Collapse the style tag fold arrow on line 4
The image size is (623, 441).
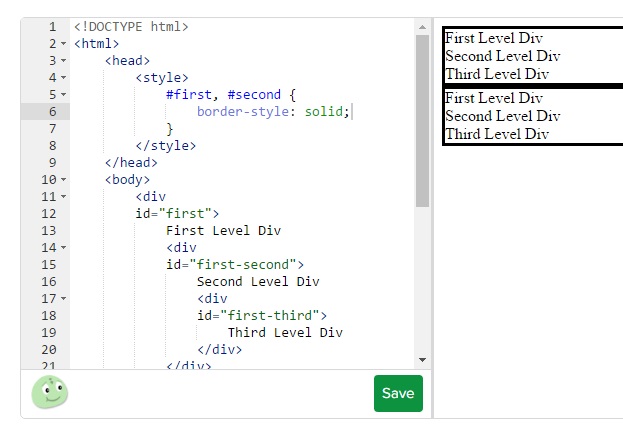[64, 77]
